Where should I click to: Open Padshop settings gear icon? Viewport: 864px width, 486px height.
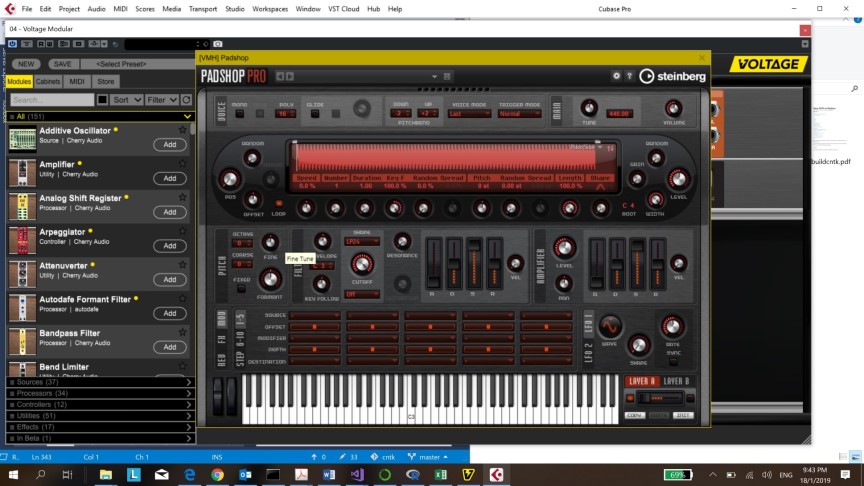616,76
